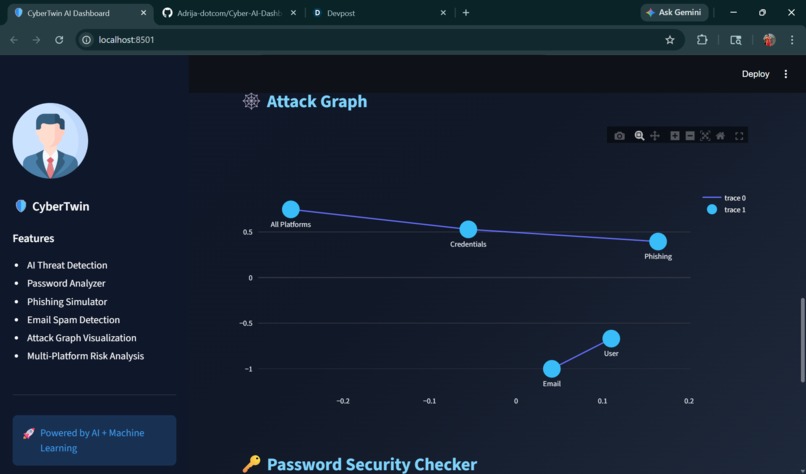Click the spider web Attack Graph icon

(x=251, y=101)
